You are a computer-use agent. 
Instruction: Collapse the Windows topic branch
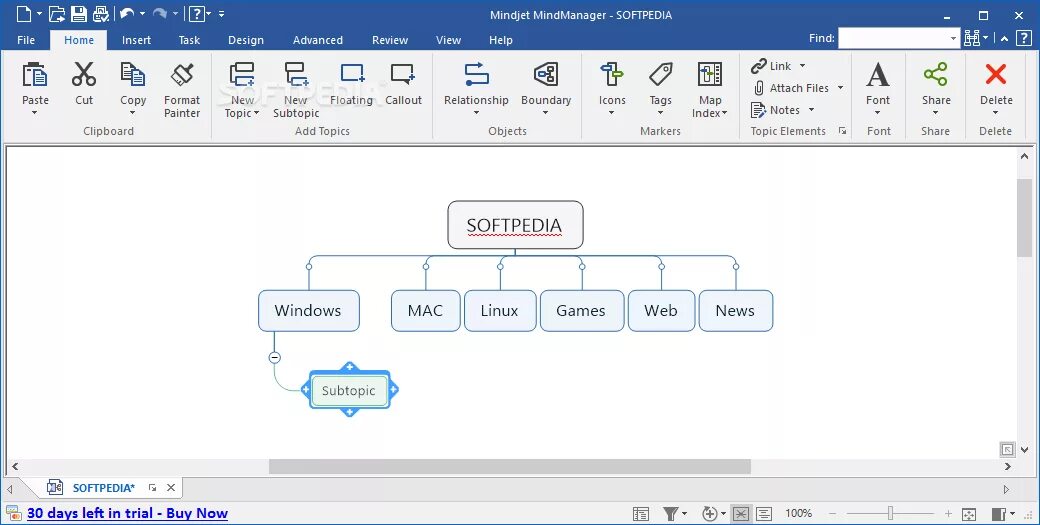[x=275, y=357]
